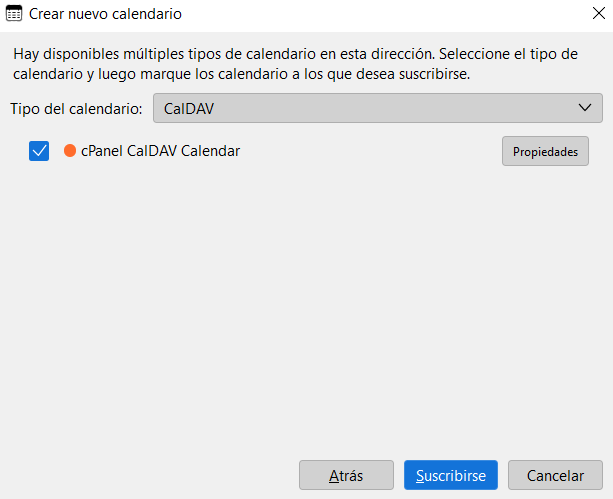Image resolution: width=613 pixels, height=499 pixels.
Task: Click the dropdown chevron arrow beside CalDAV
Action: (x=585, y=108)
